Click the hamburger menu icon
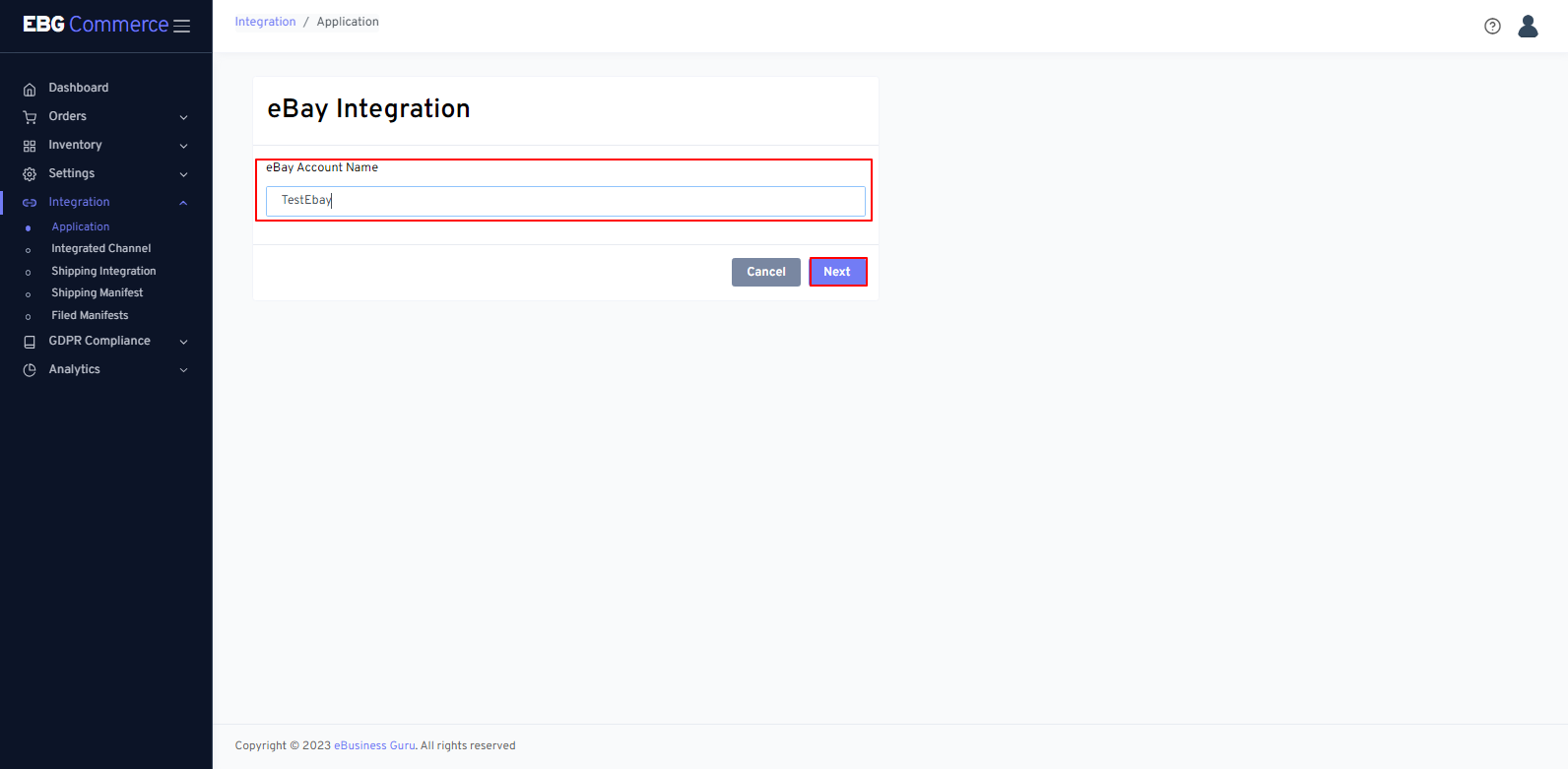 pos(182,27)
